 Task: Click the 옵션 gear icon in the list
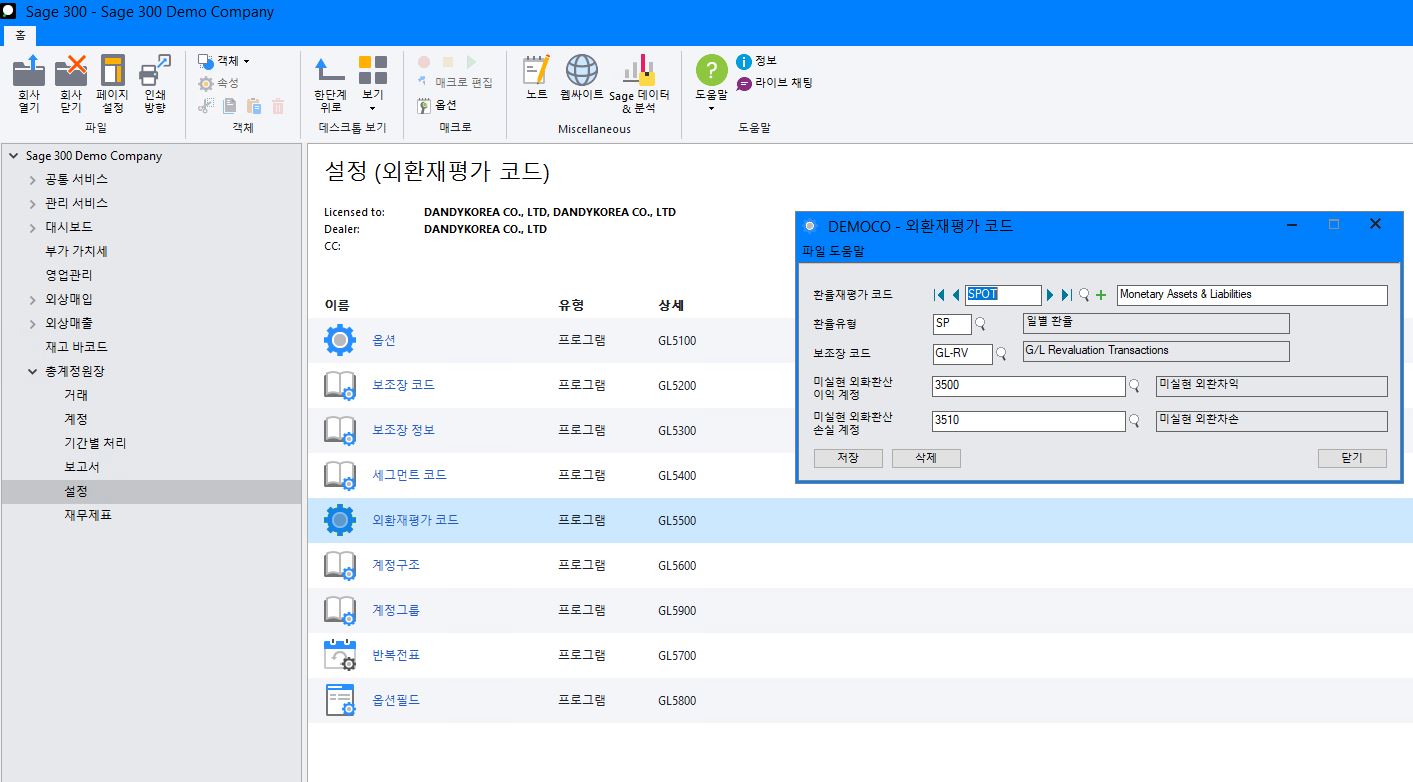[x=340, y=340]
